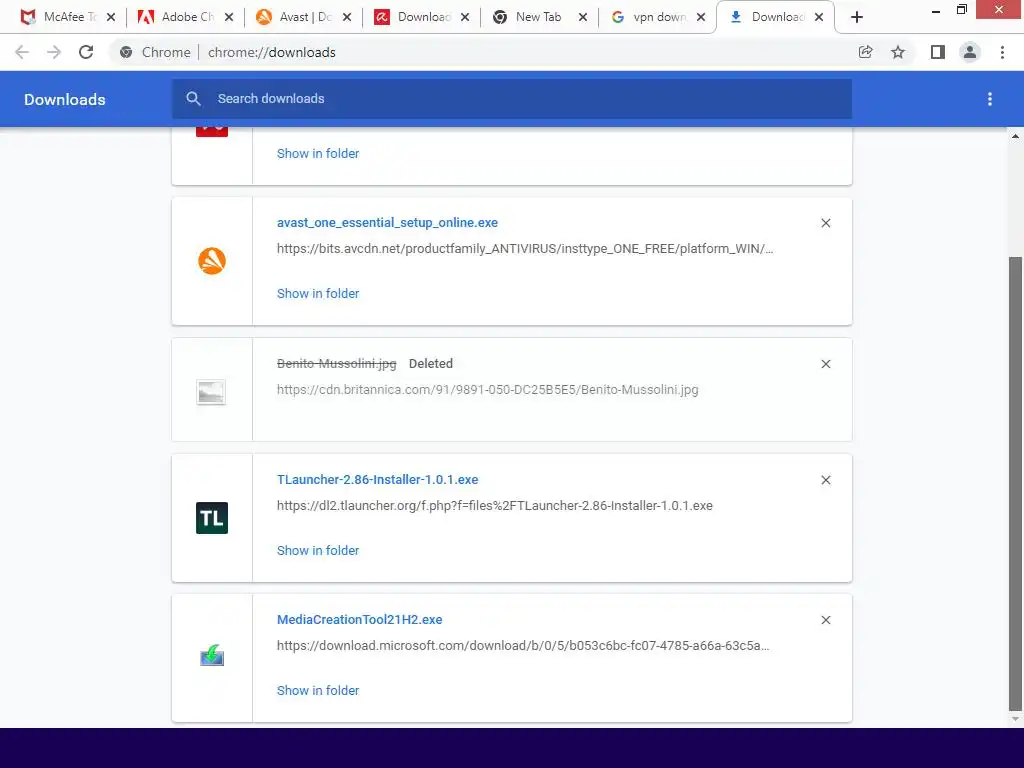
Task: Click the forward navigation arrow
Action: (x=54, y=52)
